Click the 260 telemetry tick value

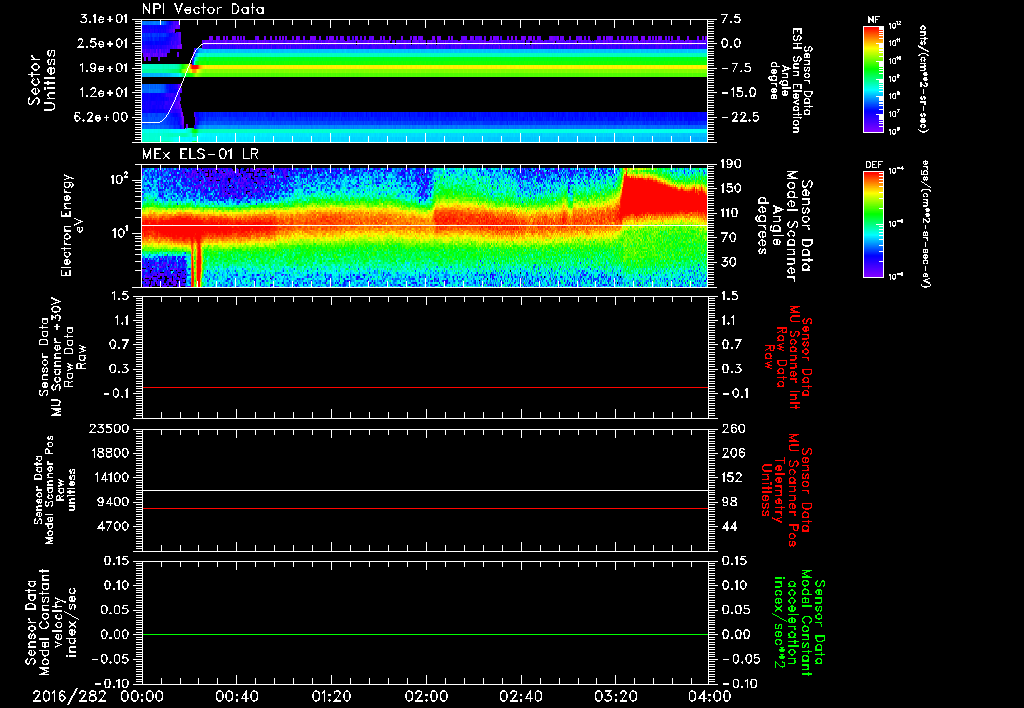pos(731,428)
